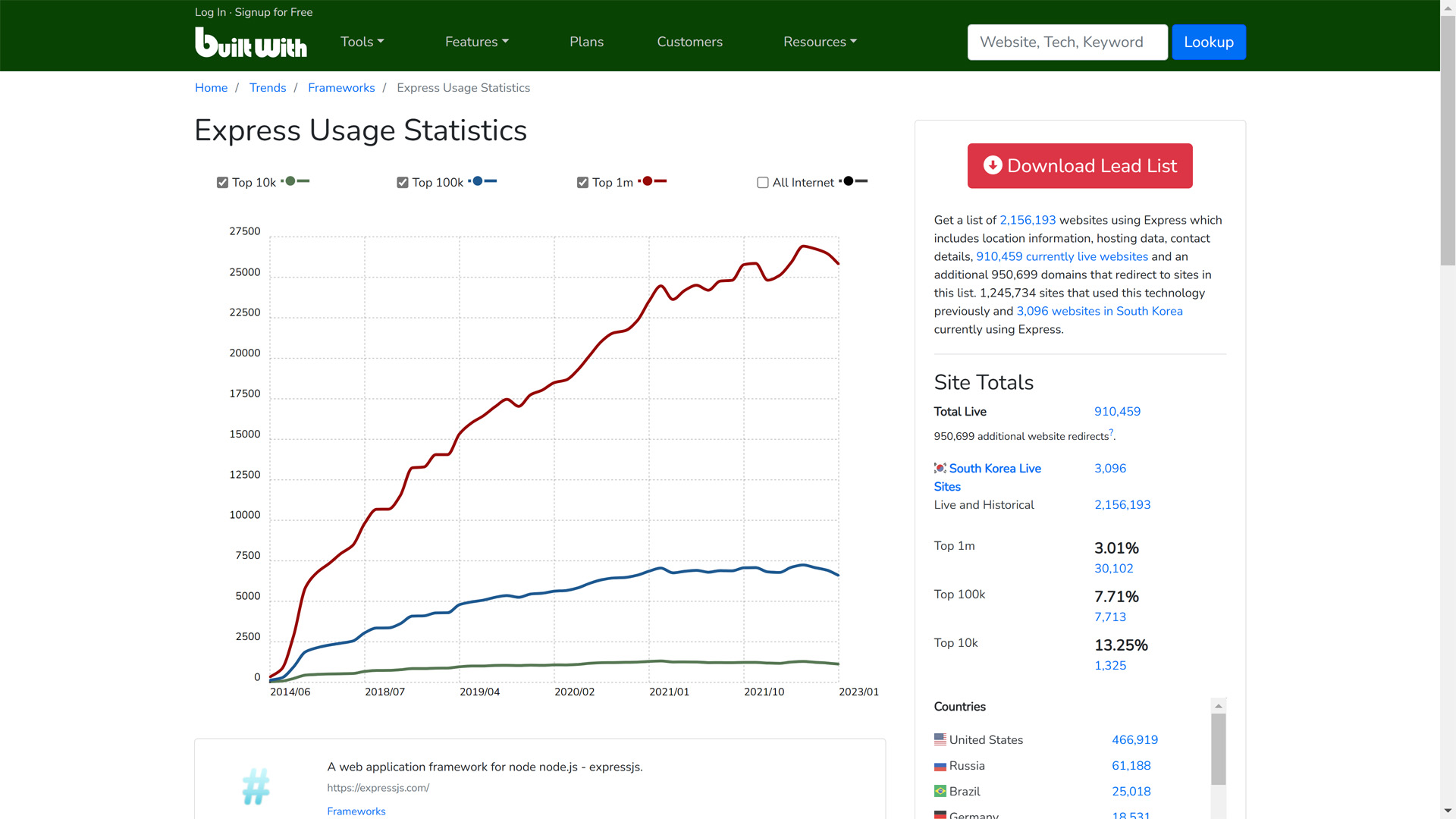Click the United States flag icon
This screenshot has height=819, width=1456.
click(940, 739)
